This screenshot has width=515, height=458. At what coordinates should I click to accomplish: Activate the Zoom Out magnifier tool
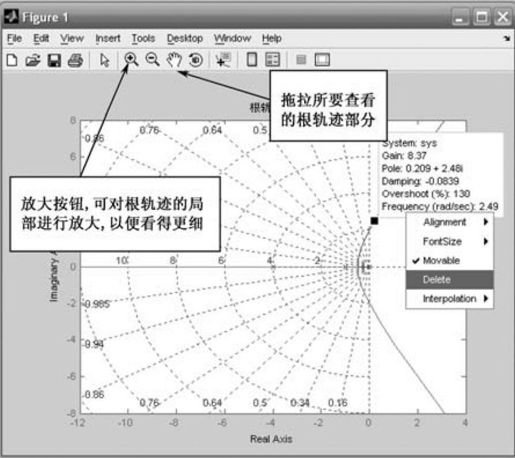pos(153,60)
